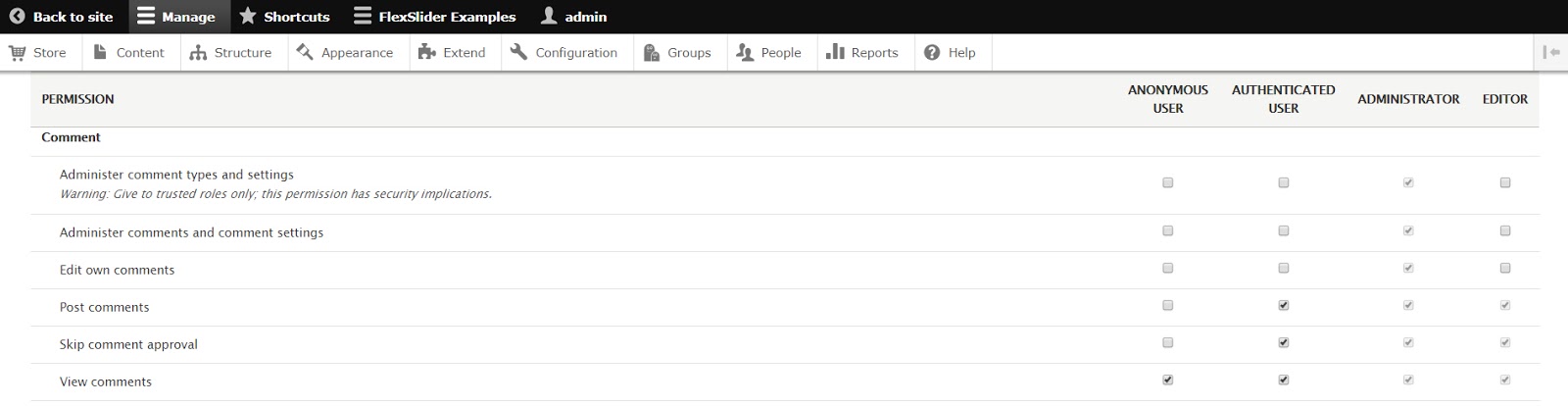This screenshot has height=406, width=1568.
Task: Click the Reports bar chart icon
Action: tap(835, 52)
